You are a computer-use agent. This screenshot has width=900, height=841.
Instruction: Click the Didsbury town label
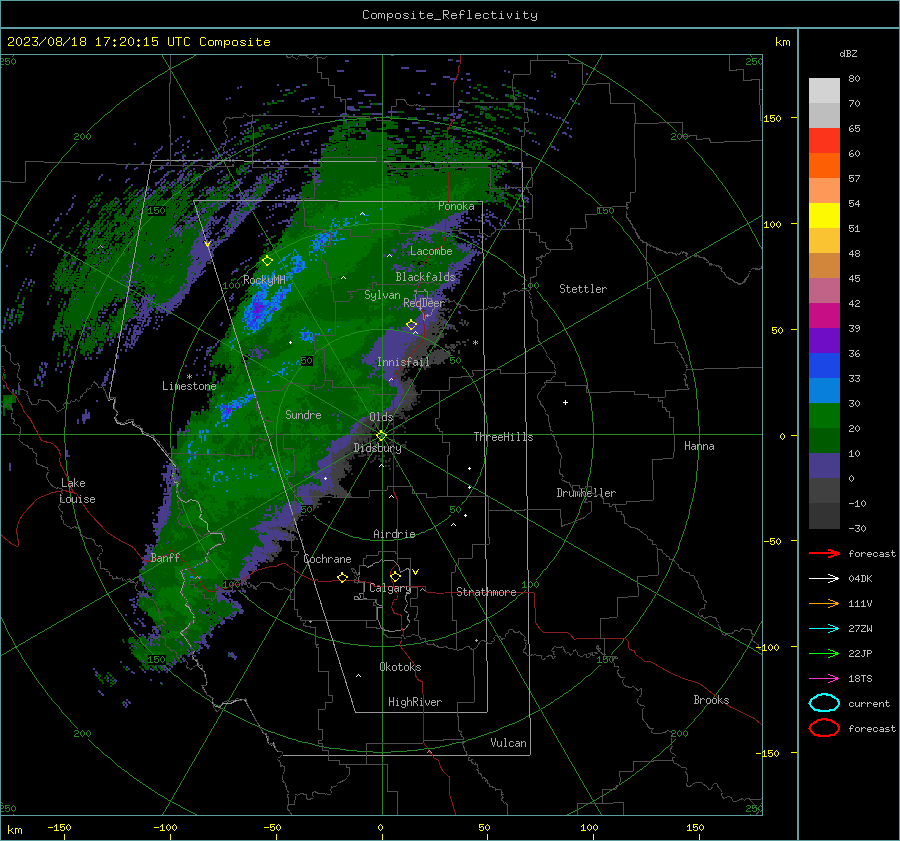click(x=377, y=448)
